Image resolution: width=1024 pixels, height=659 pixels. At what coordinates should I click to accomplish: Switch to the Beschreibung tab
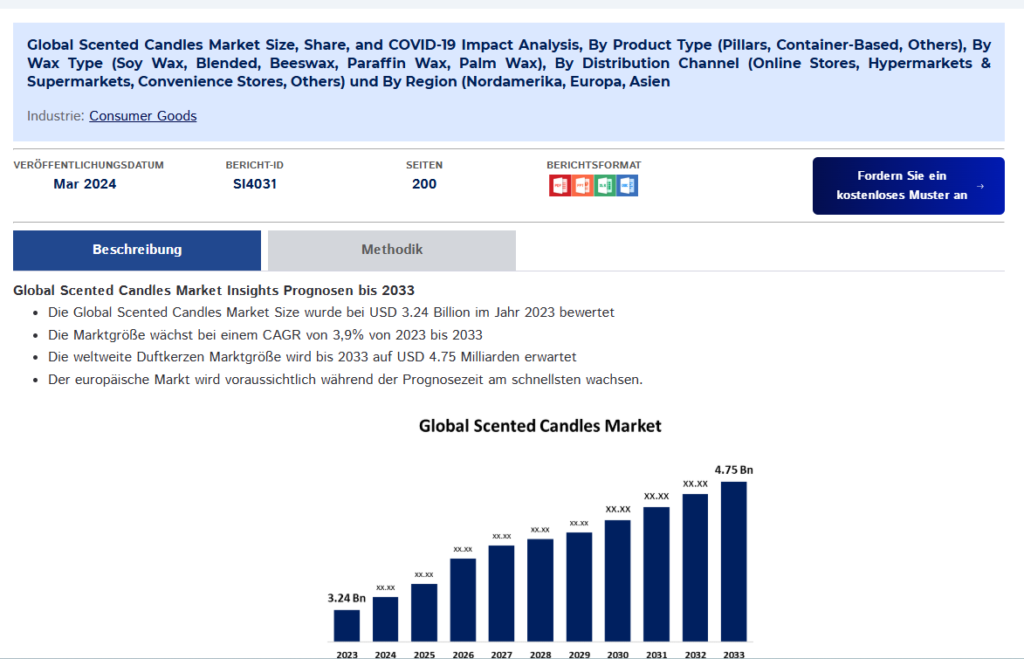pyautogui.click(x=137, y=250)
